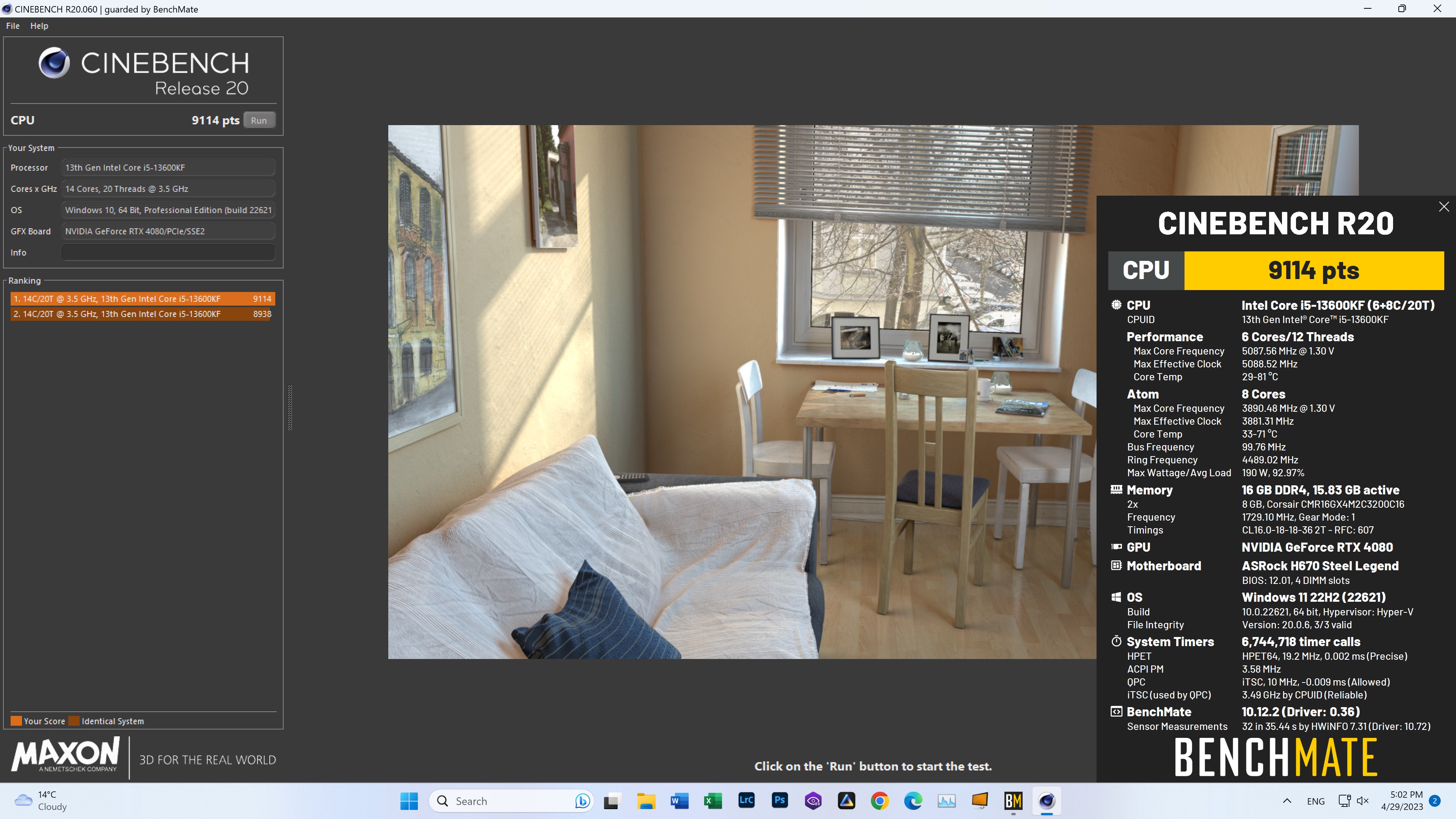
Task: Click the muted volume tray icon
Action: [x=1363, y=801]
